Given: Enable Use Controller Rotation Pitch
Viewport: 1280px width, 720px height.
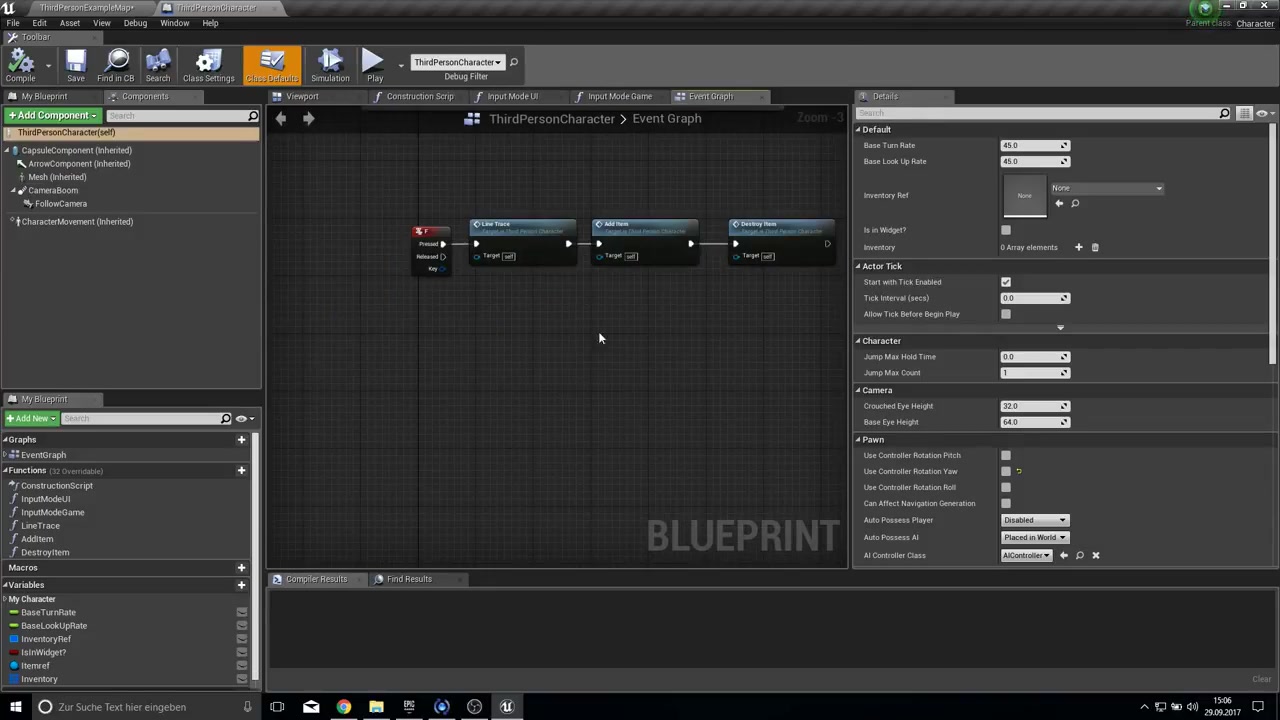Looking at the screenshot, I should point(1006,456).
